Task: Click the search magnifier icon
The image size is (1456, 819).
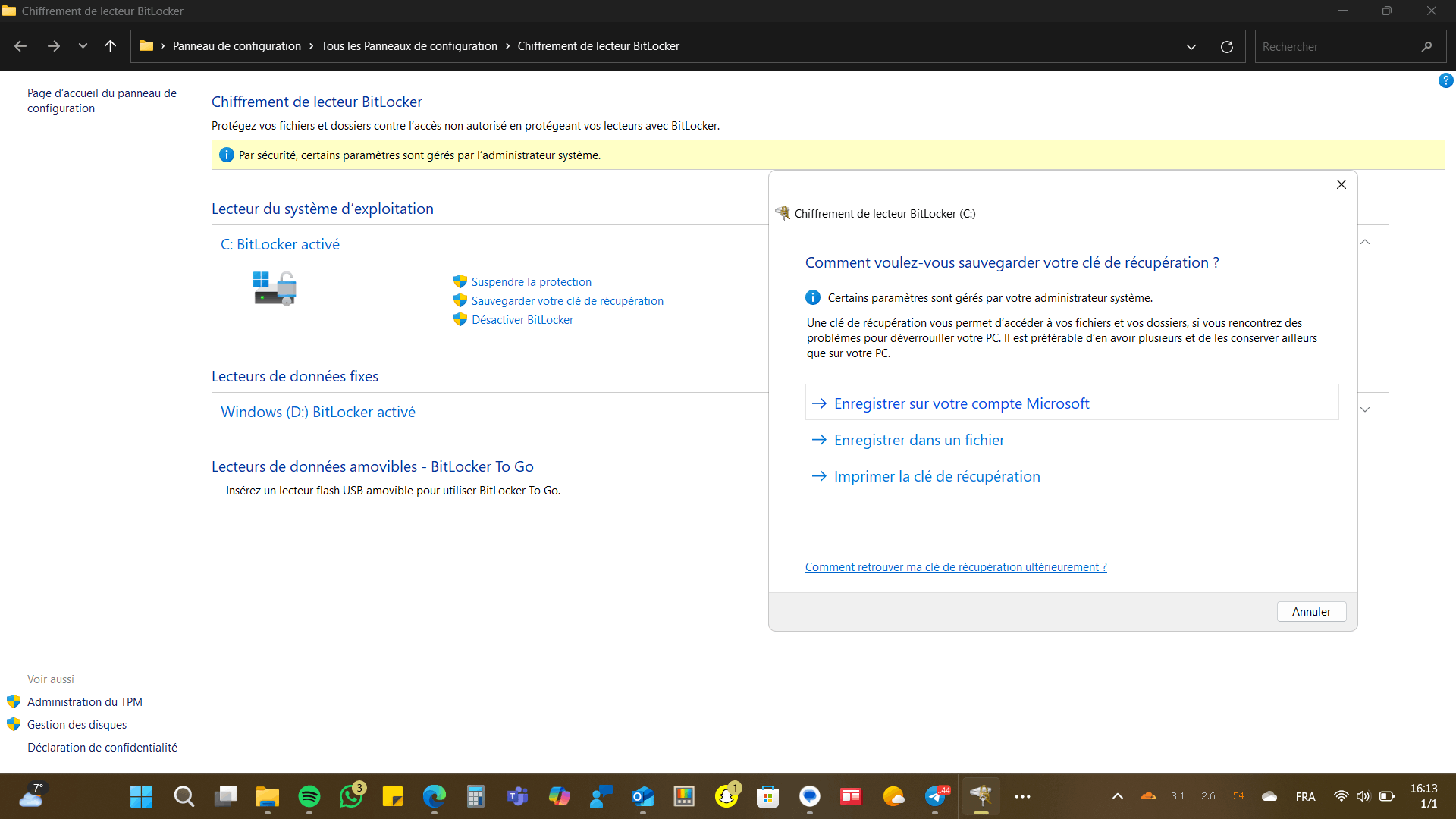Action: pos(1427,47)
